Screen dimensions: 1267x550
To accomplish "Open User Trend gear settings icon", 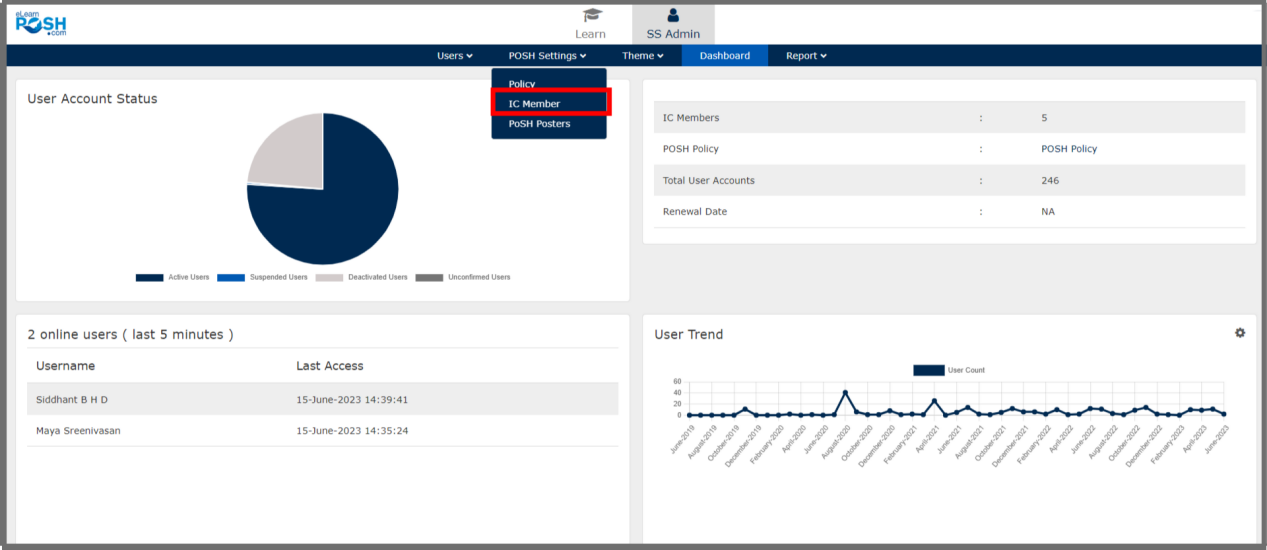I will pyautogui.click(x=1240, y=333).
